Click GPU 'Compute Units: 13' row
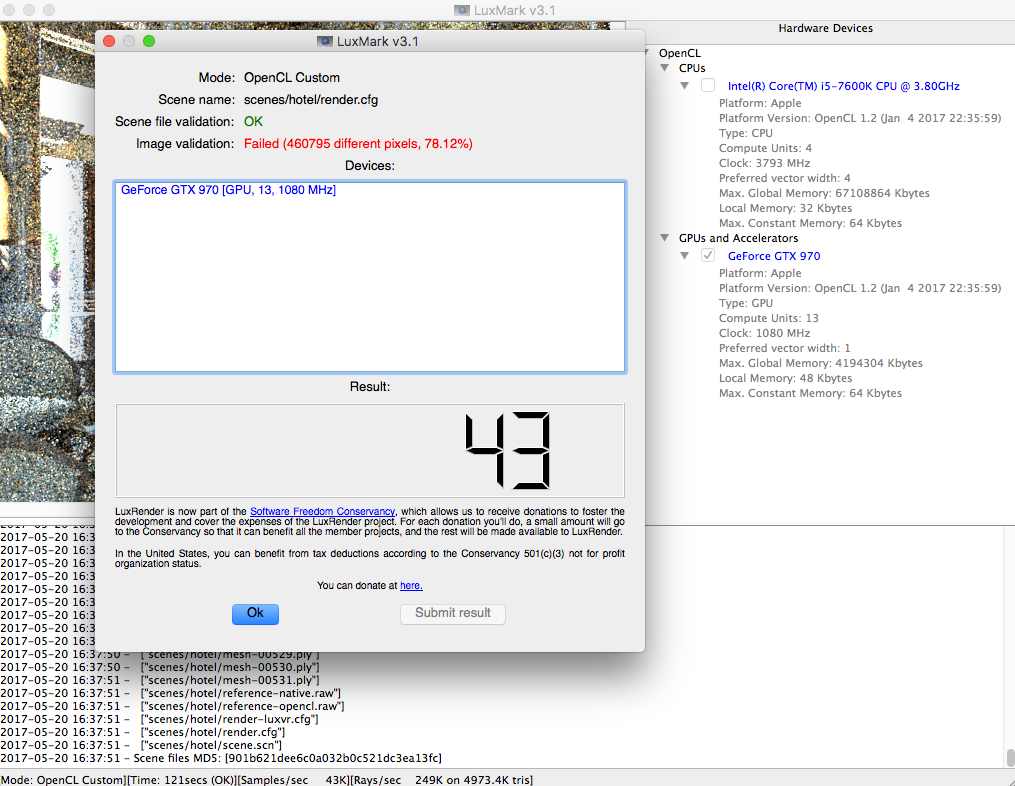Screen dimensions: 1015x786 pyautogui.click(x=768, y=318)
